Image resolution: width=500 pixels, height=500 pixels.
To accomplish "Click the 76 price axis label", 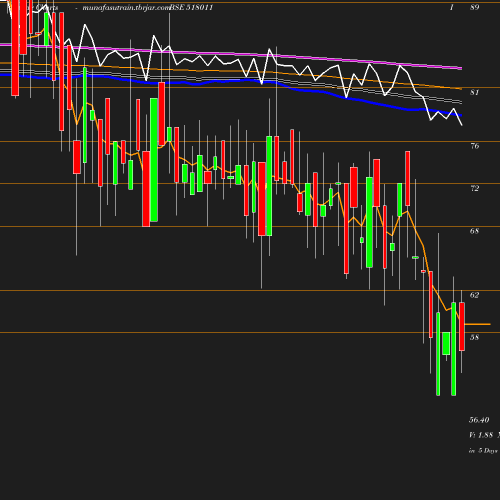I will click(474, 146).
